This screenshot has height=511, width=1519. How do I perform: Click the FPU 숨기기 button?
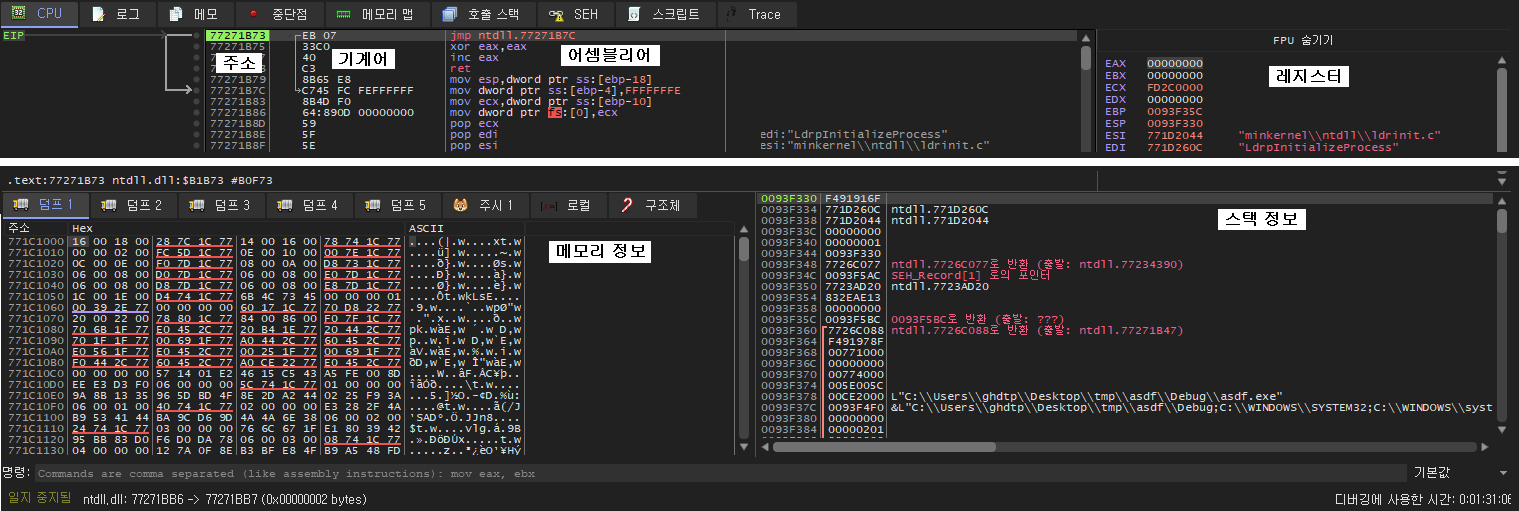pos(1302,40)
